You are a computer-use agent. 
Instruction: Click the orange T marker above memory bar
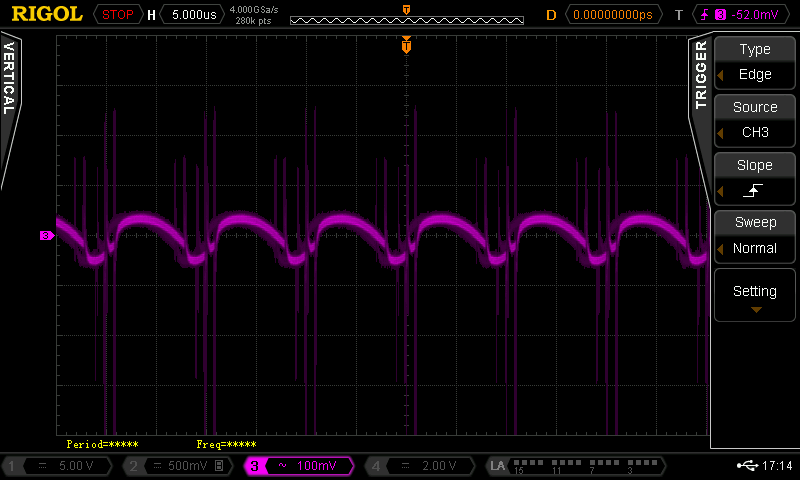pos(406,10)
